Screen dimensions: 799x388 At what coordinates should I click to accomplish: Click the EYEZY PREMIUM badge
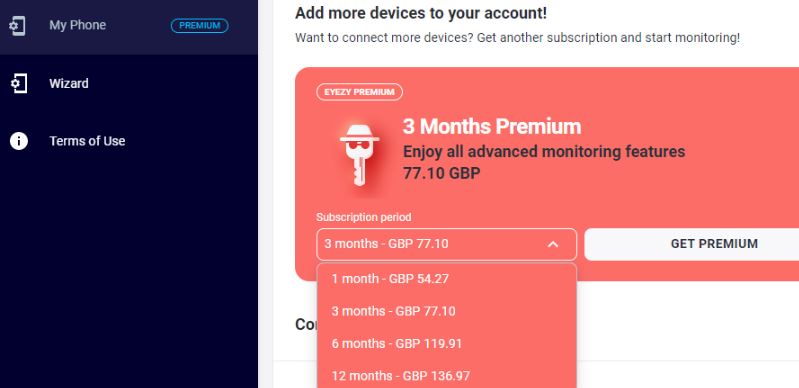click(x=359, y=92)
